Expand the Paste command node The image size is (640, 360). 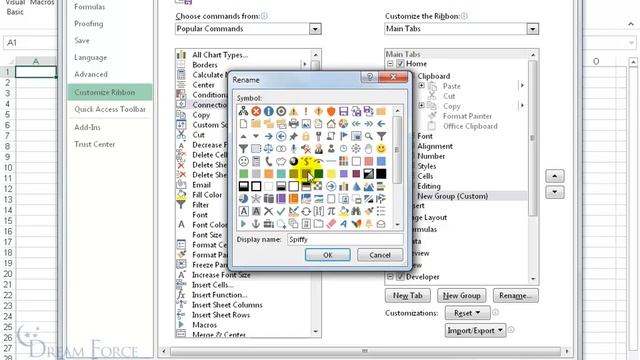point(422,86)
